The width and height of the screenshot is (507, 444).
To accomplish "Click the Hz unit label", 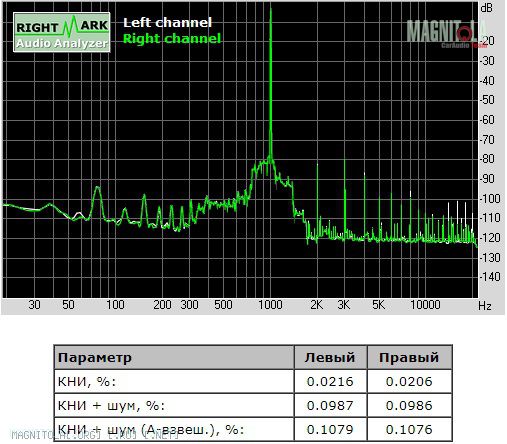I will 485,306.
